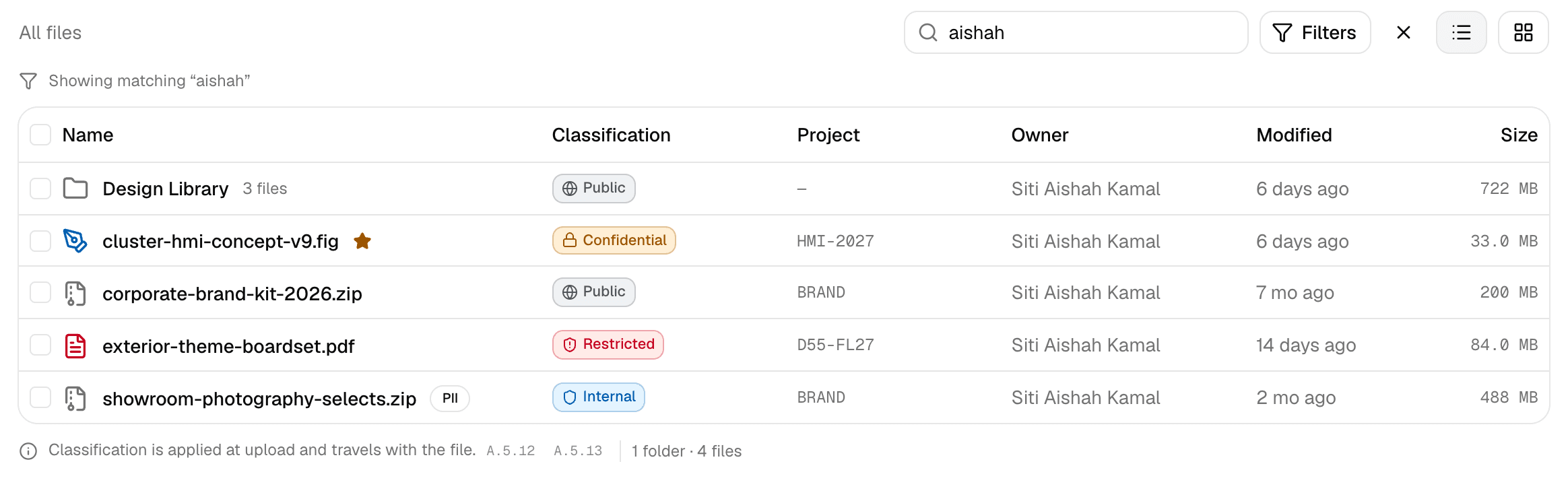
Task: Click the Public badge on Design Library
Action: (594, 189)
